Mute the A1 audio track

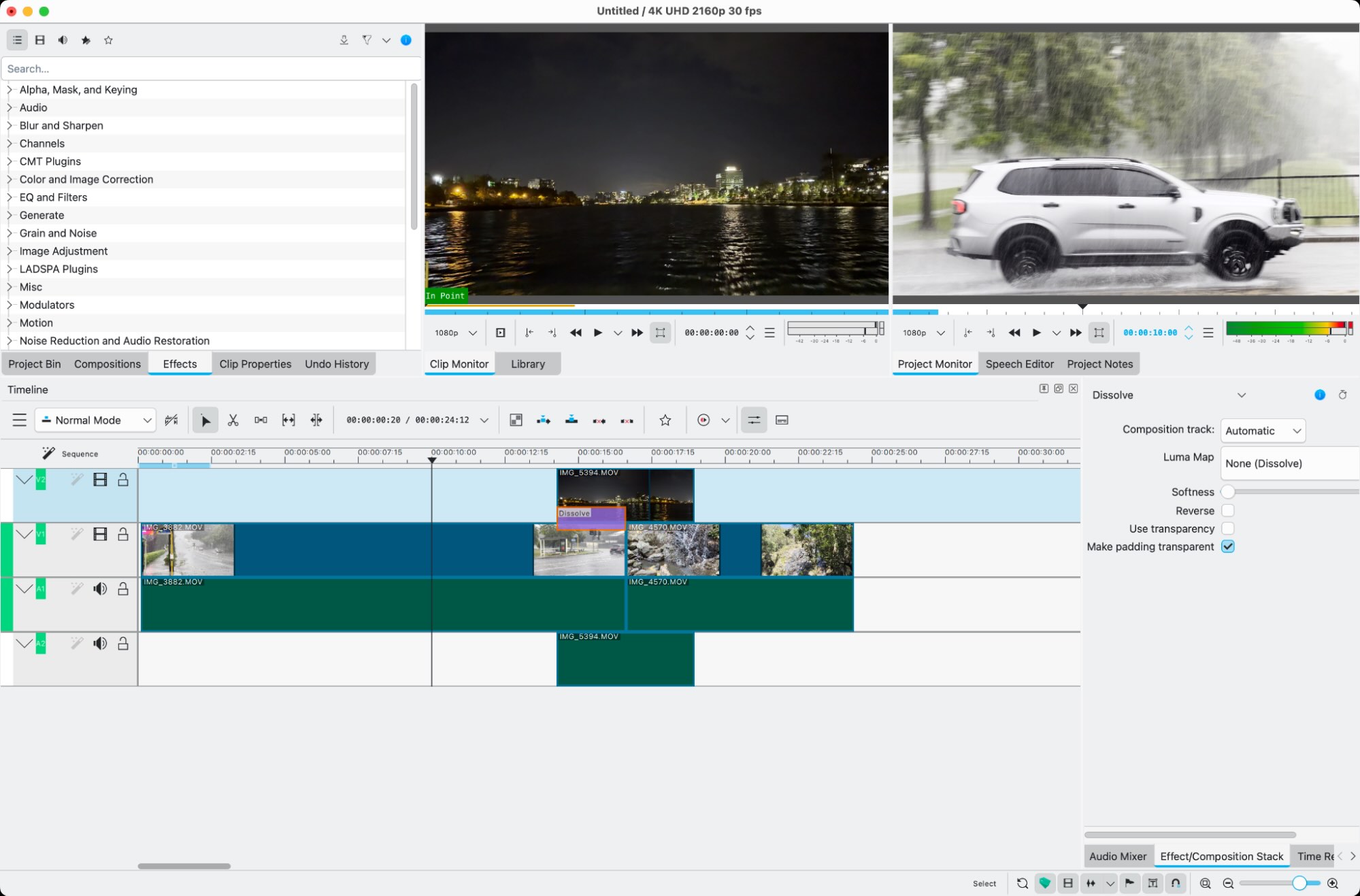(x=100, y=589)
